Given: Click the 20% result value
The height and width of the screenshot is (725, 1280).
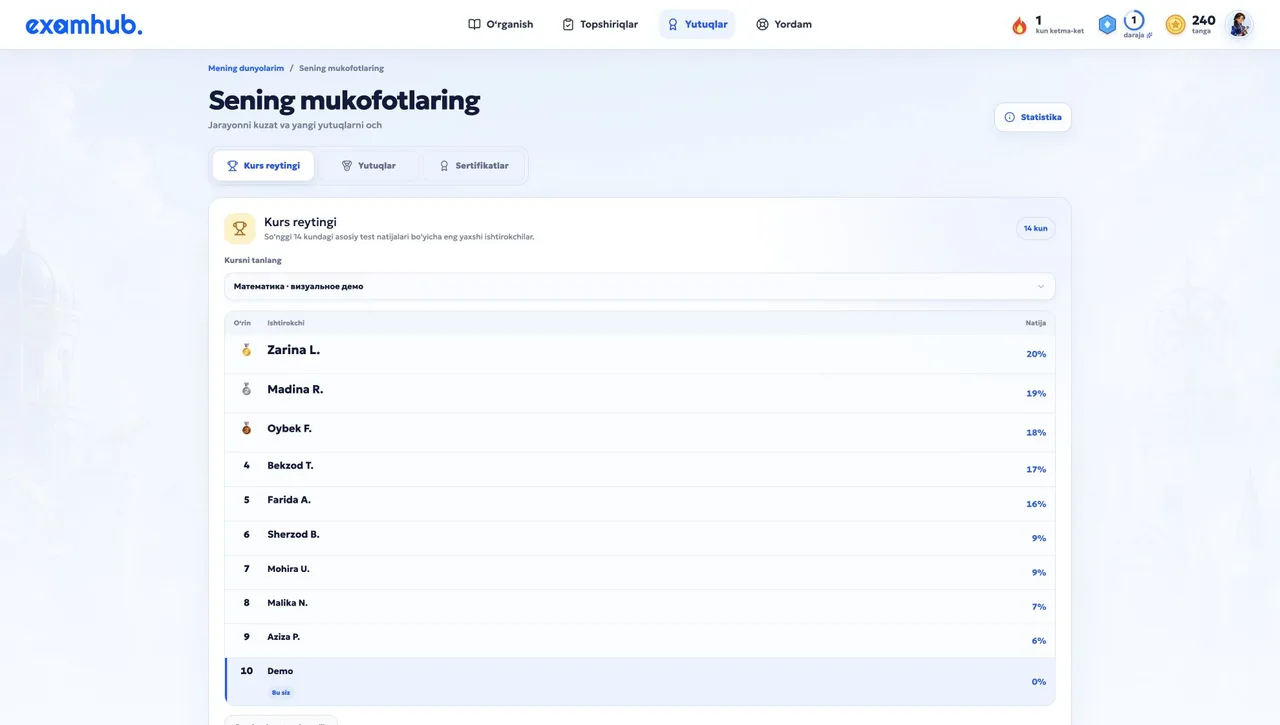Looking at the screenshot, I should coord(1036,354).
